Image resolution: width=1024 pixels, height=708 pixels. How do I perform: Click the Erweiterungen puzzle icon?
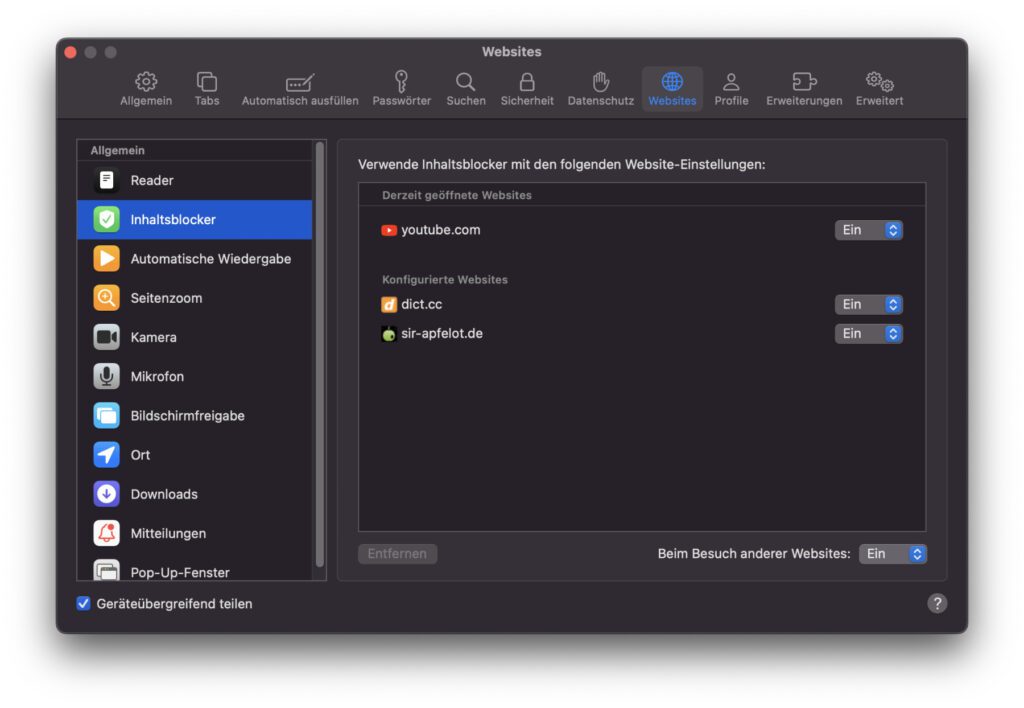tap(803, 82)
